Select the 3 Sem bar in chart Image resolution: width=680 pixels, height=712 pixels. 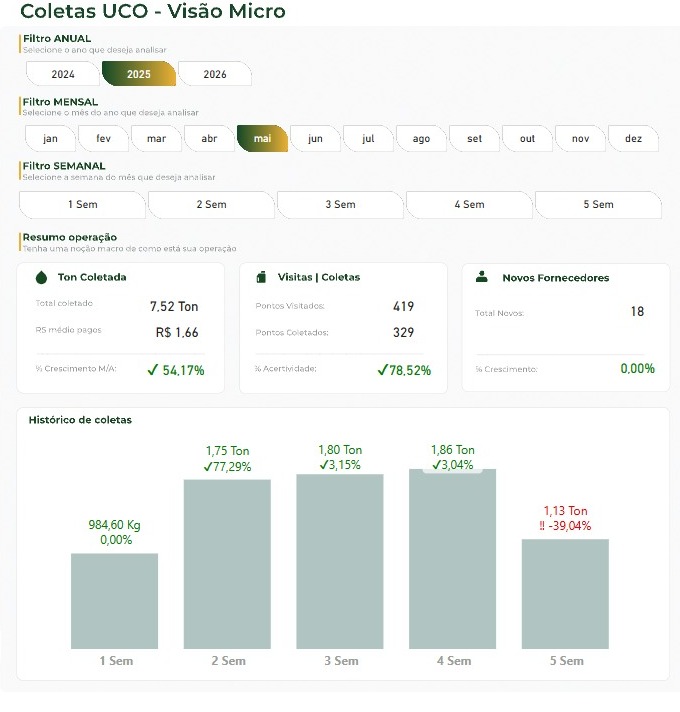point(340,562)
